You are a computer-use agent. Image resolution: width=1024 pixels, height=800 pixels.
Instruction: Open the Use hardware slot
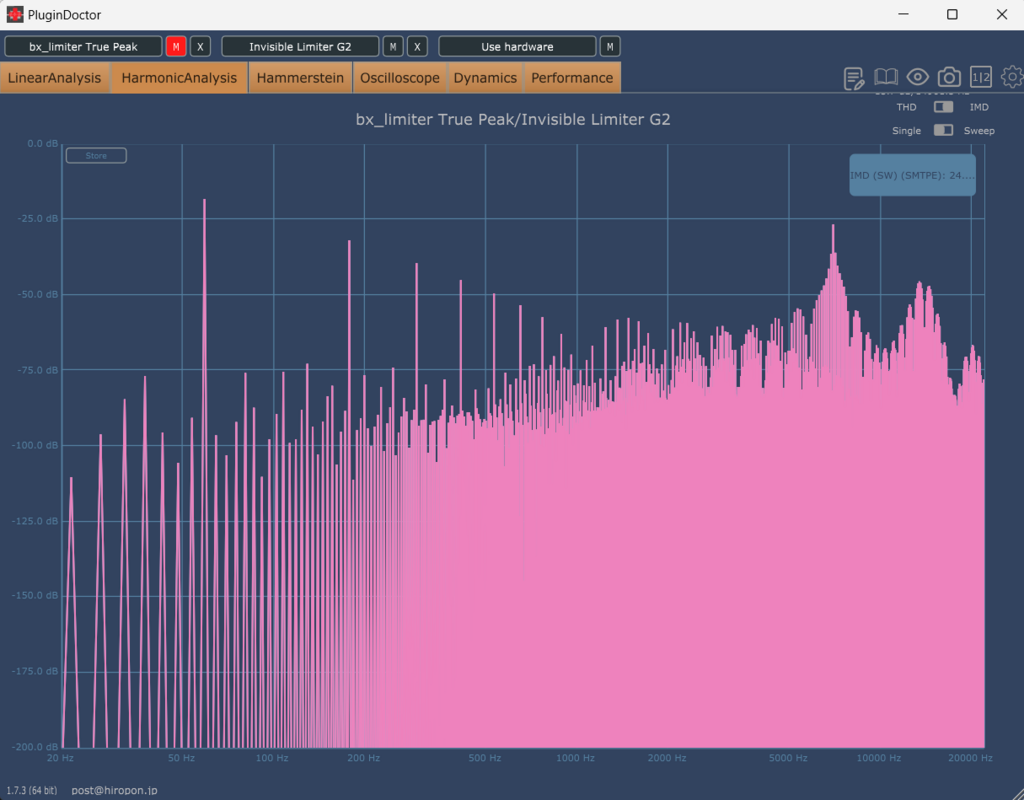pos(517,46)
